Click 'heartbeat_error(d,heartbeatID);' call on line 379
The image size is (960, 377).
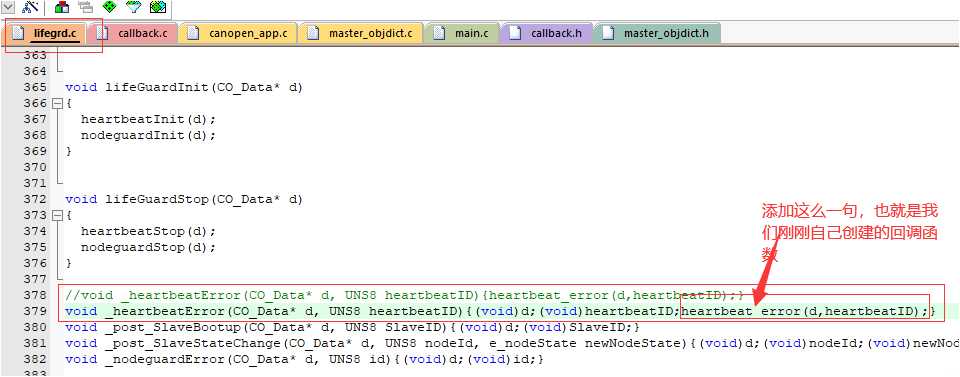(805, 311)
